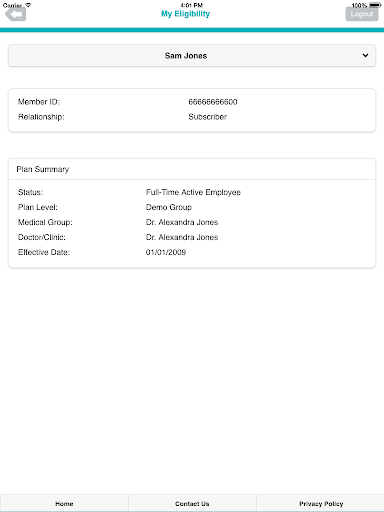
Task: Click the Subscriber relationship value
Action: click(207, 117)
